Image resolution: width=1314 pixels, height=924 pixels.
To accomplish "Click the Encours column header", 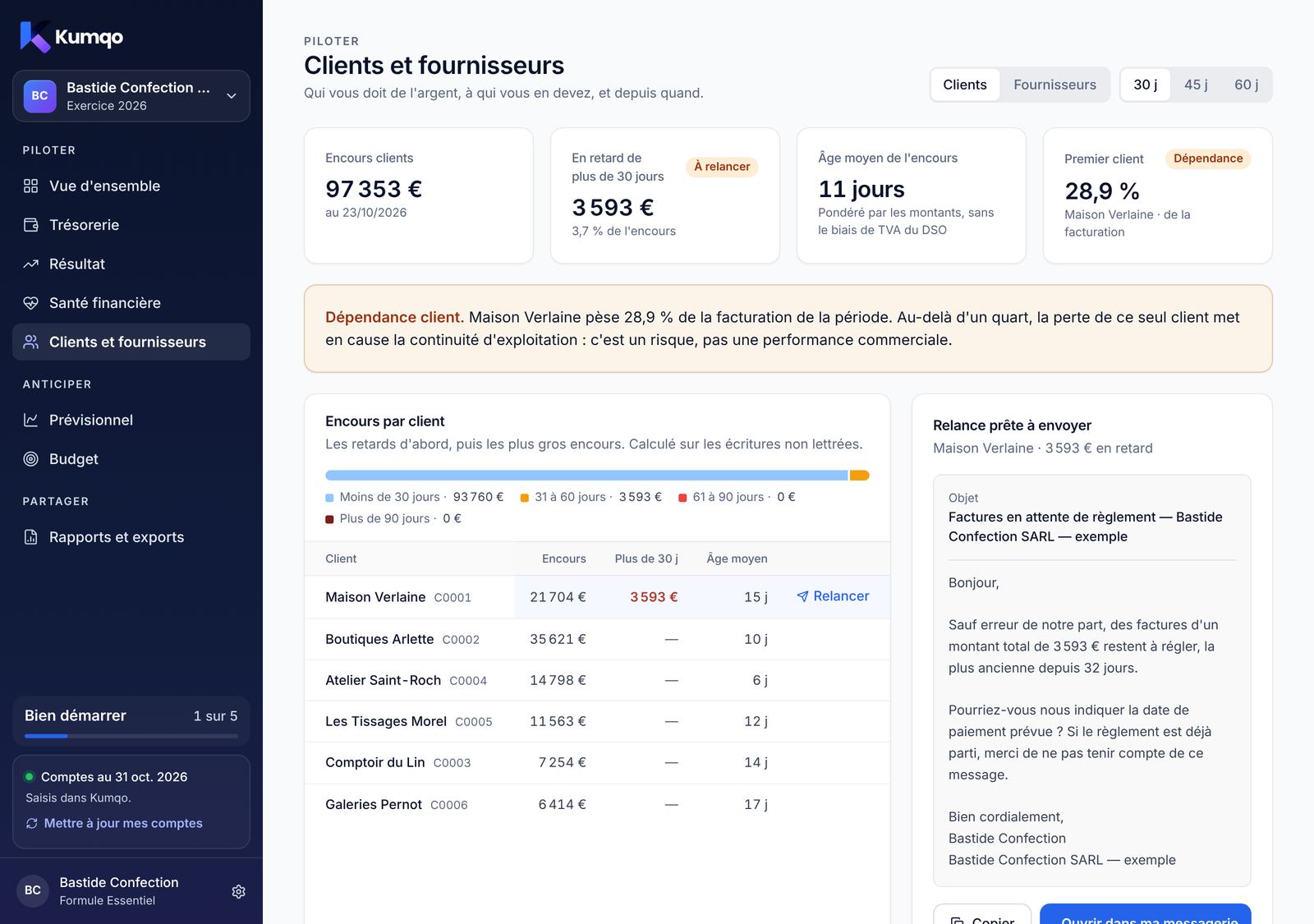I will tap(564, 559).
